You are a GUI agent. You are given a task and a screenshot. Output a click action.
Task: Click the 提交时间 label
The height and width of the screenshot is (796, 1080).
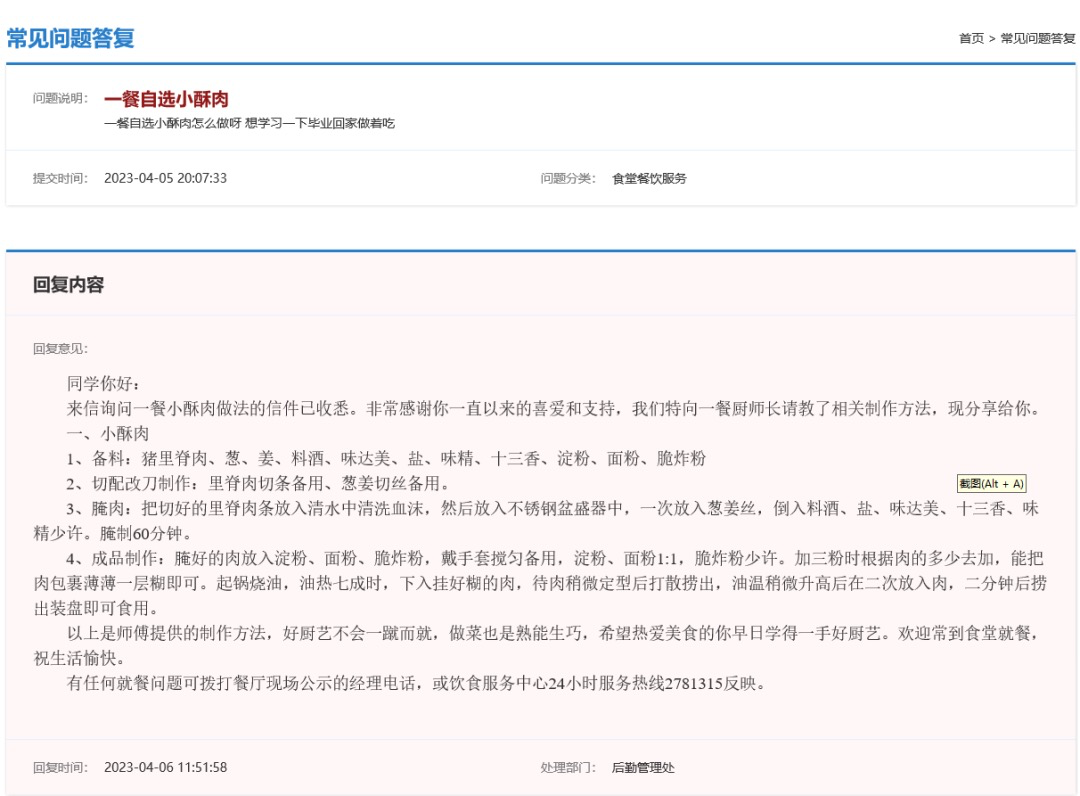[60, 178]
